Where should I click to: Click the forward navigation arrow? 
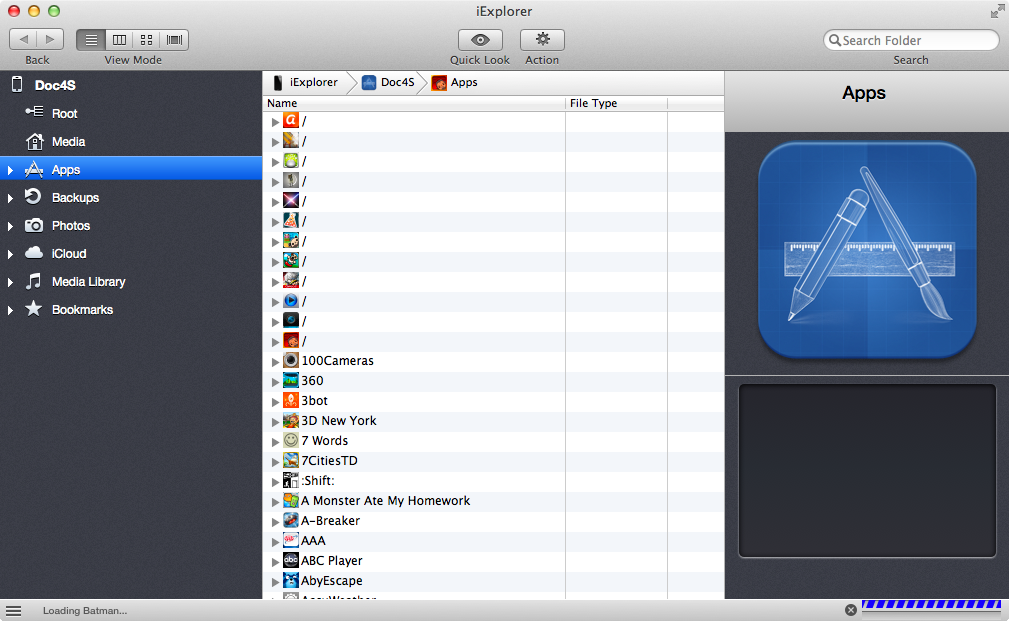(x=51, y=40)
